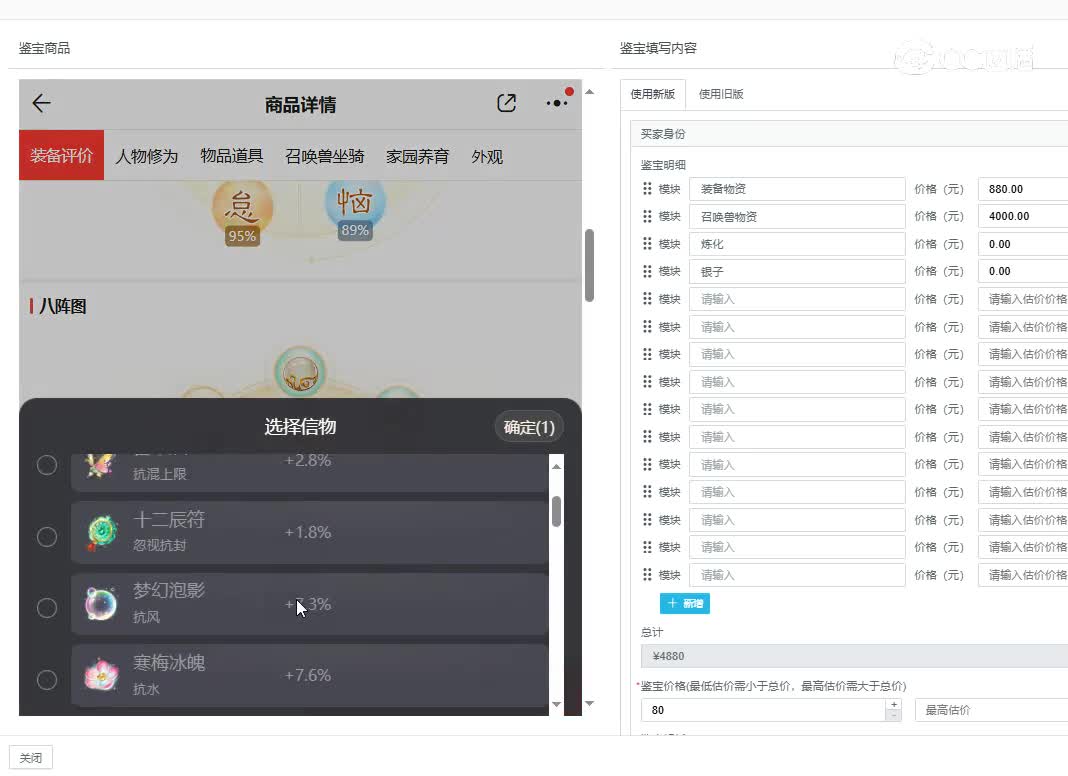Increase 鉴宝价格 with stepper plus
This screenshot has width=1068, height=776.
(x=894, y=704)
